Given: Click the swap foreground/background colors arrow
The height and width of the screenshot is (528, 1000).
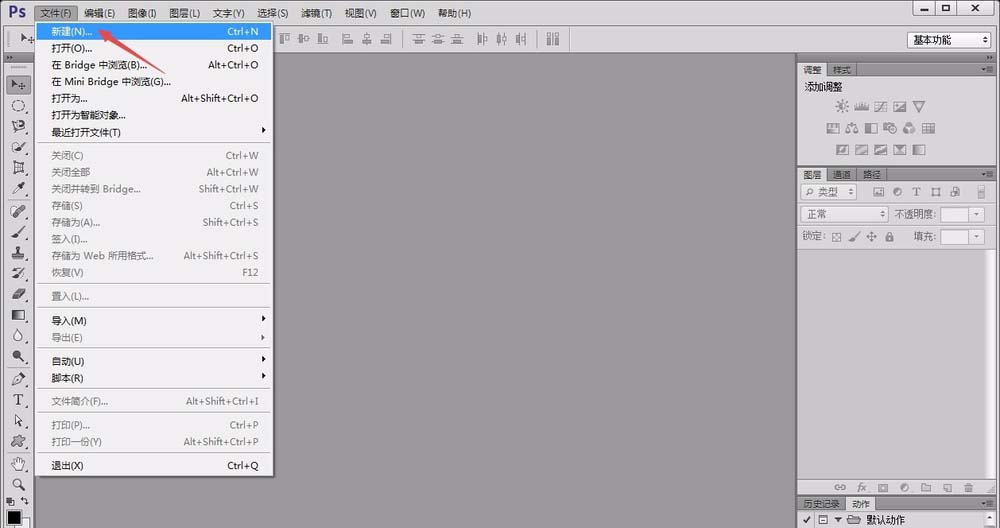Looking at the screenshot, I should [24, 501].
